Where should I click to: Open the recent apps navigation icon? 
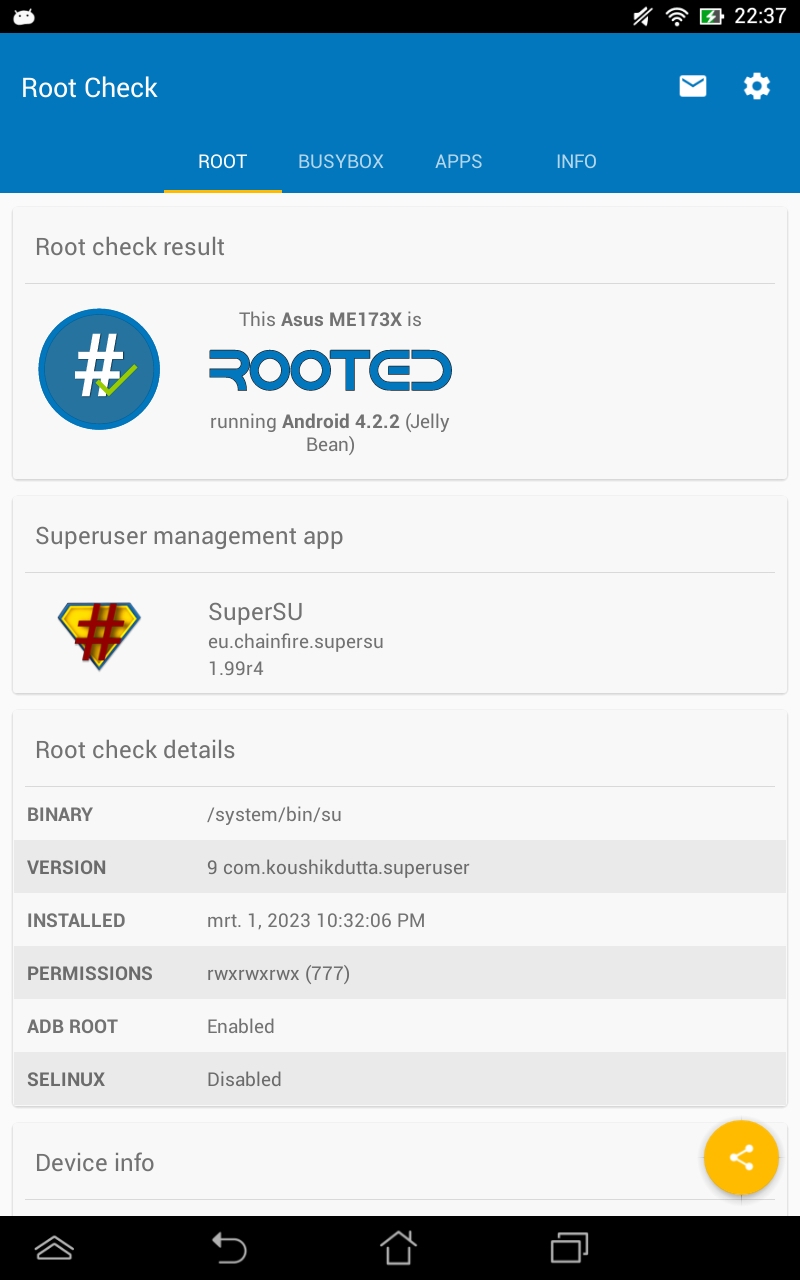click(570, 1248)
